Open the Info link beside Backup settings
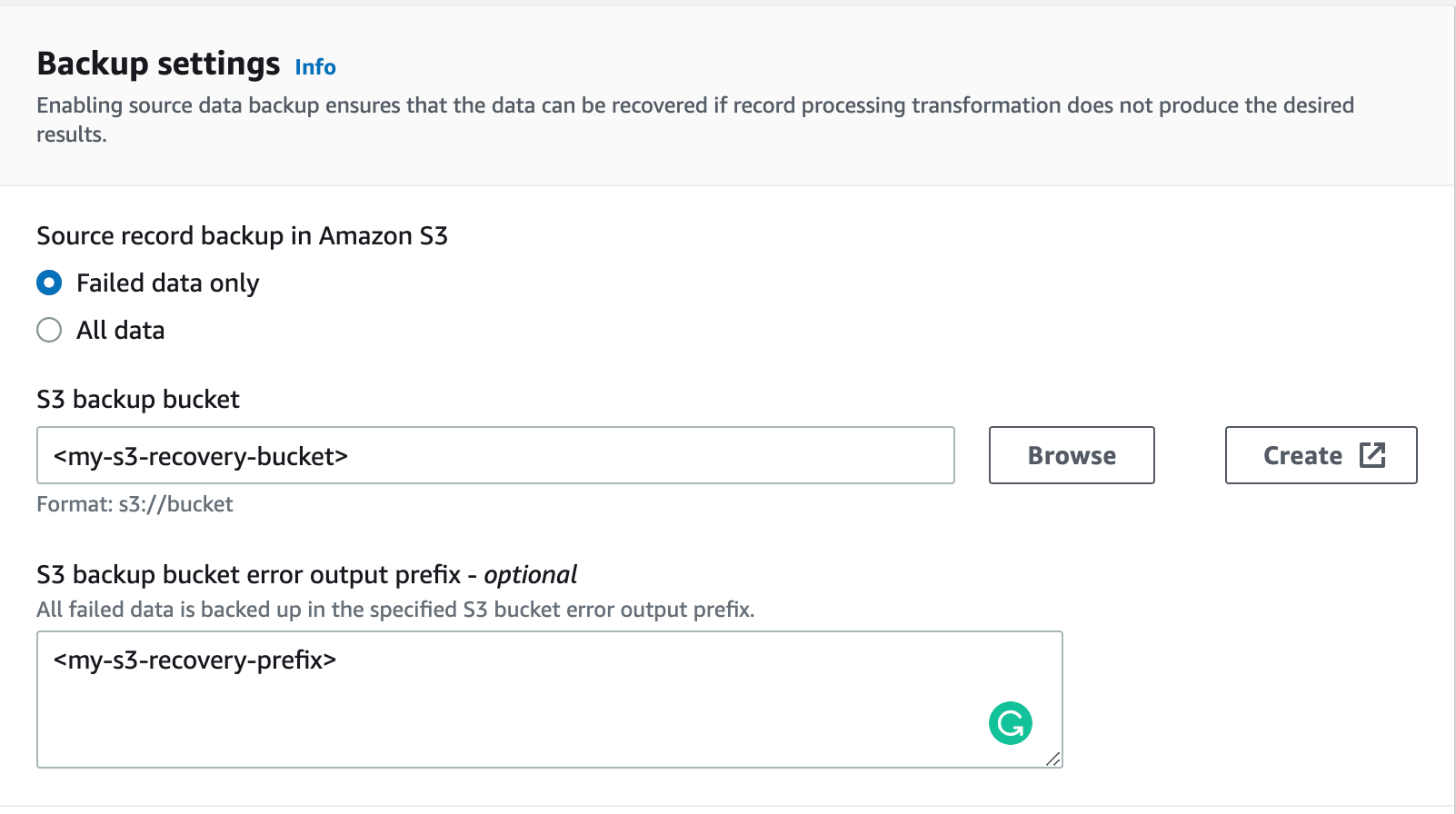1456x814 pixels. pos(315,67)
